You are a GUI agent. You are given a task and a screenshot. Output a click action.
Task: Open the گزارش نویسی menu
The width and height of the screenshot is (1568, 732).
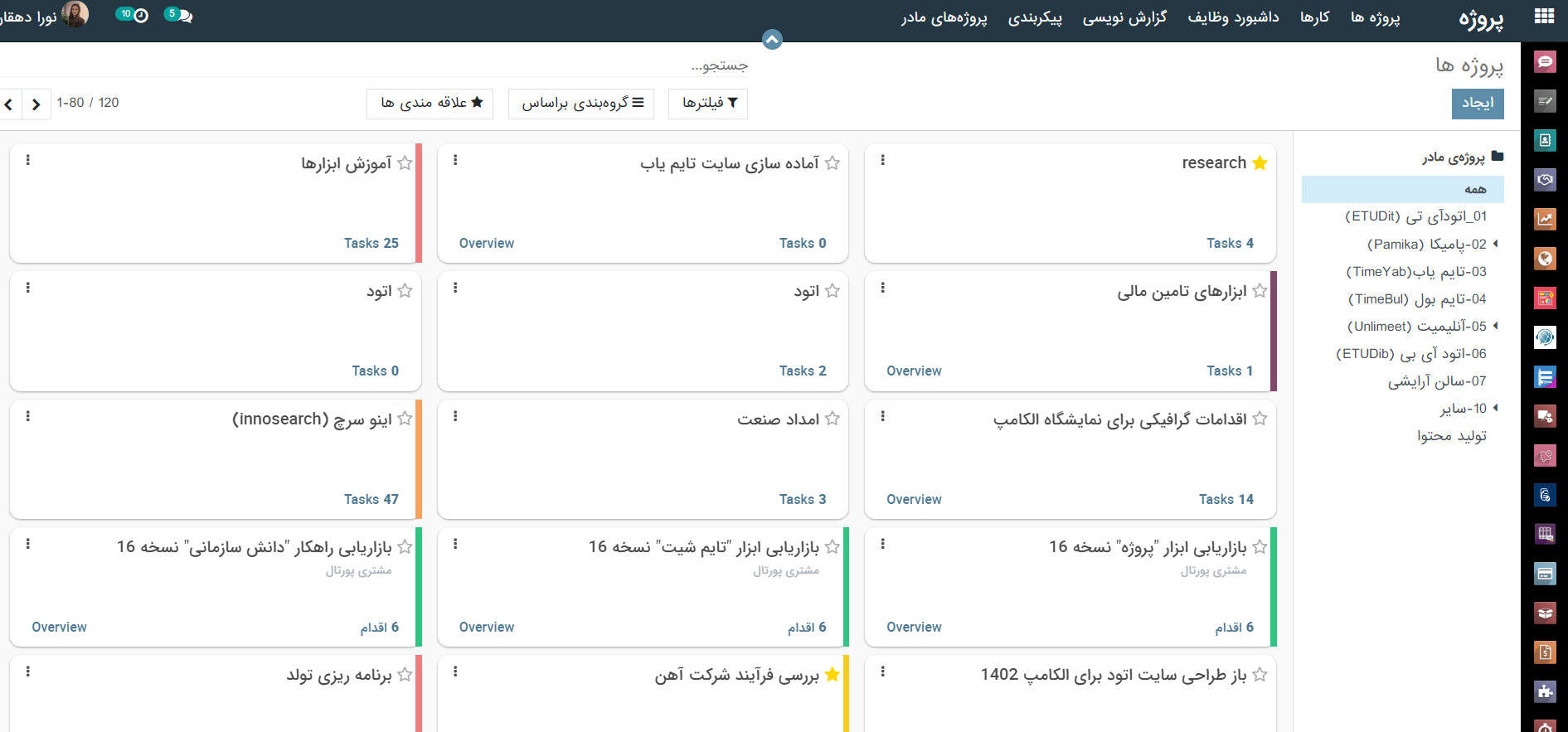coord(1124,17)
